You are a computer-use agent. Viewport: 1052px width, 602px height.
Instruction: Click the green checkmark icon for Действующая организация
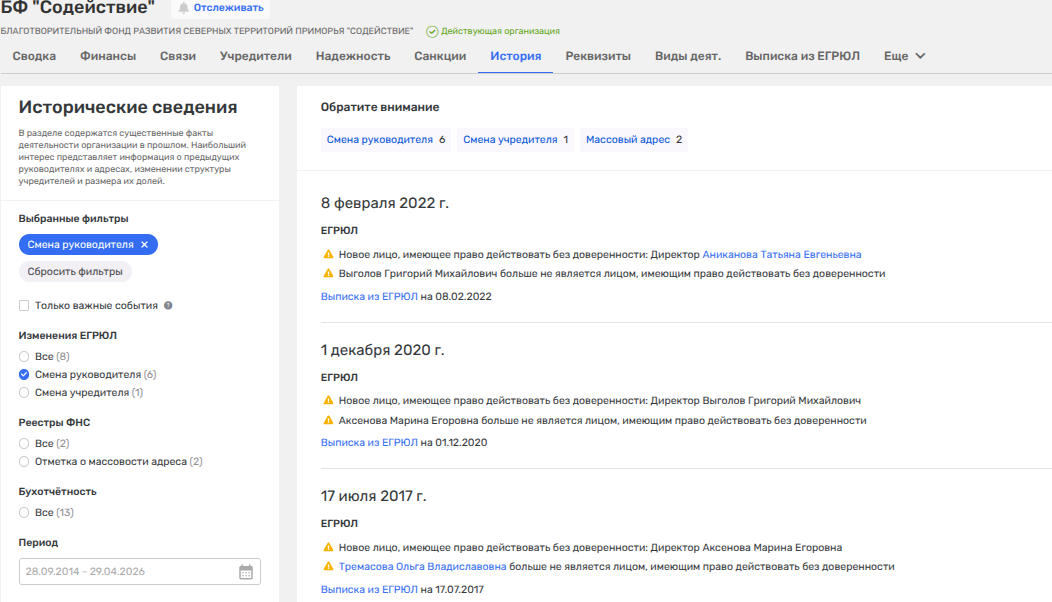pyautogui.click(x=432, y=32)
